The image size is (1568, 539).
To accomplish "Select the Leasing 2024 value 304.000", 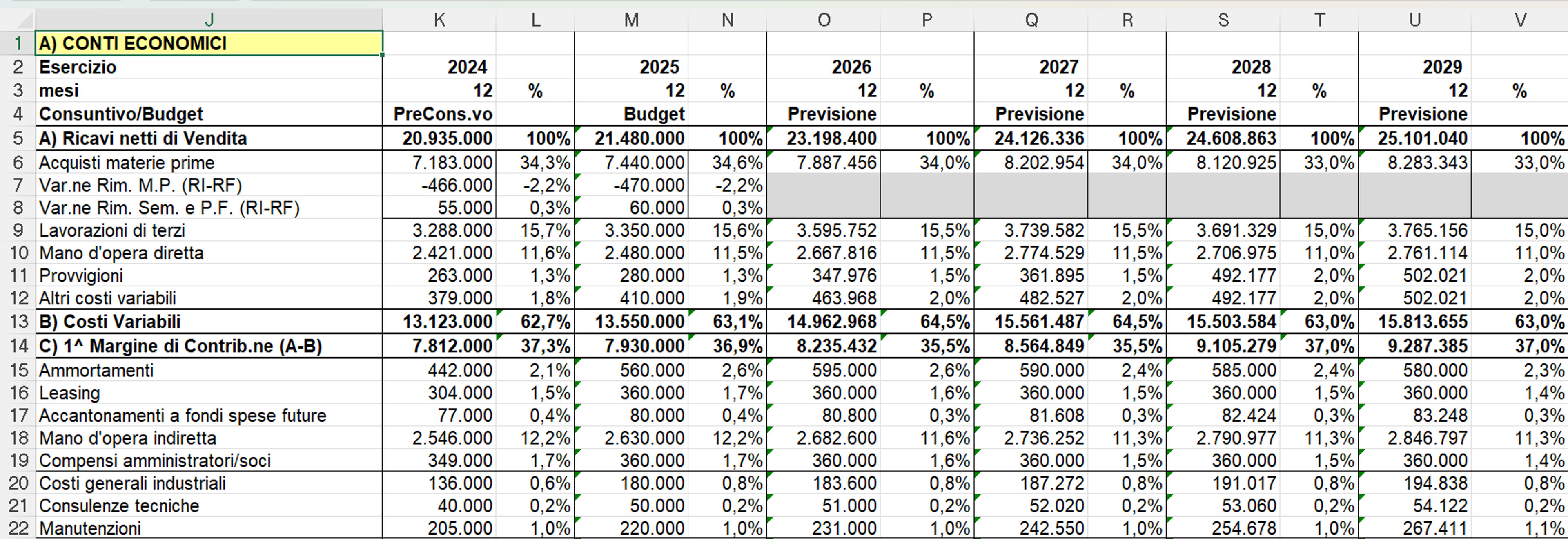I will [x=439, y=393].
